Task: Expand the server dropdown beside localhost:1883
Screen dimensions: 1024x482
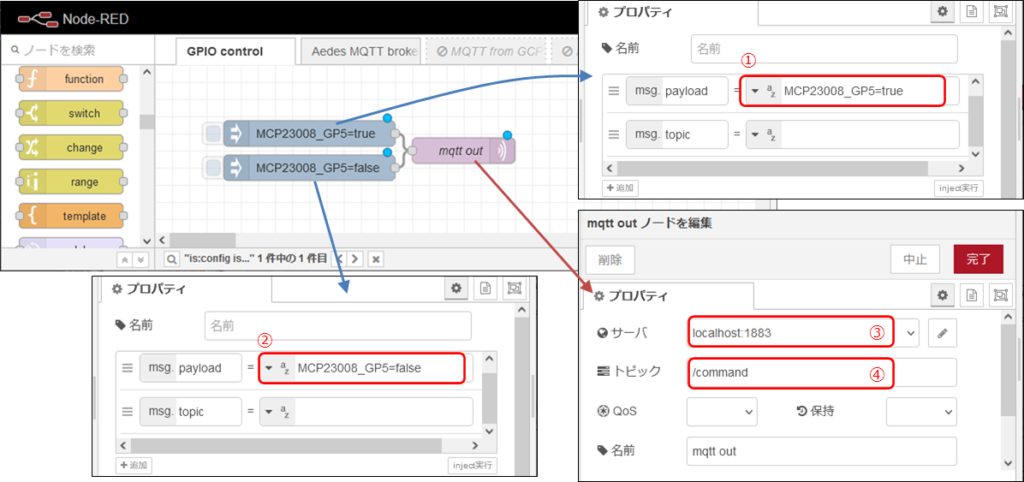Action: click(x=910, y=332)
